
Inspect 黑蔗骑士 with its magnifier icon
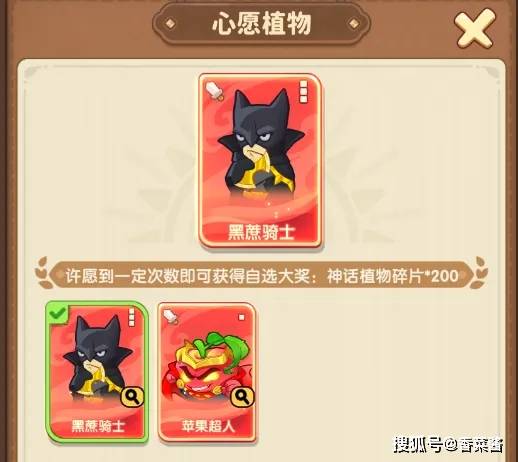(x=132, y=397)
